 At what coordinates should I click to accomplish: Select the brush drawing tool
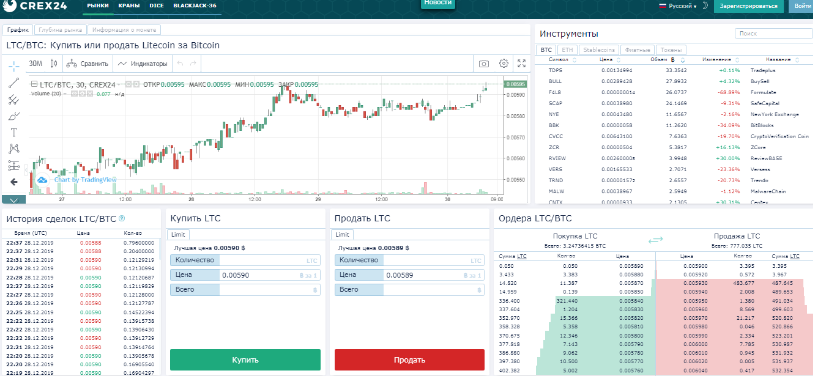(x=14, y=116)
